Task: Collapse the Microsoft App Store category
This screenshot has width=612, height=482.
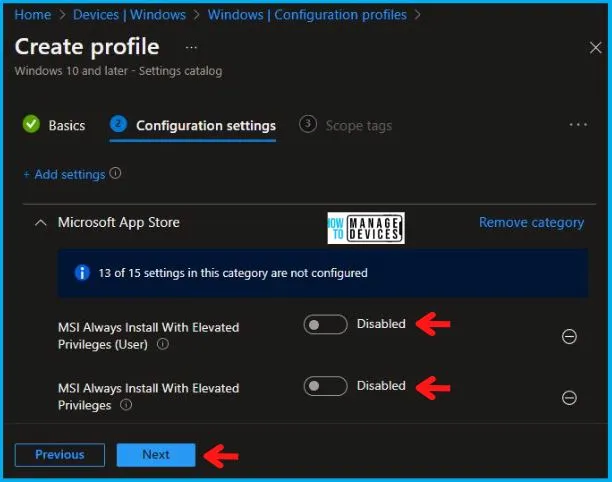Action: pos(41,223)
